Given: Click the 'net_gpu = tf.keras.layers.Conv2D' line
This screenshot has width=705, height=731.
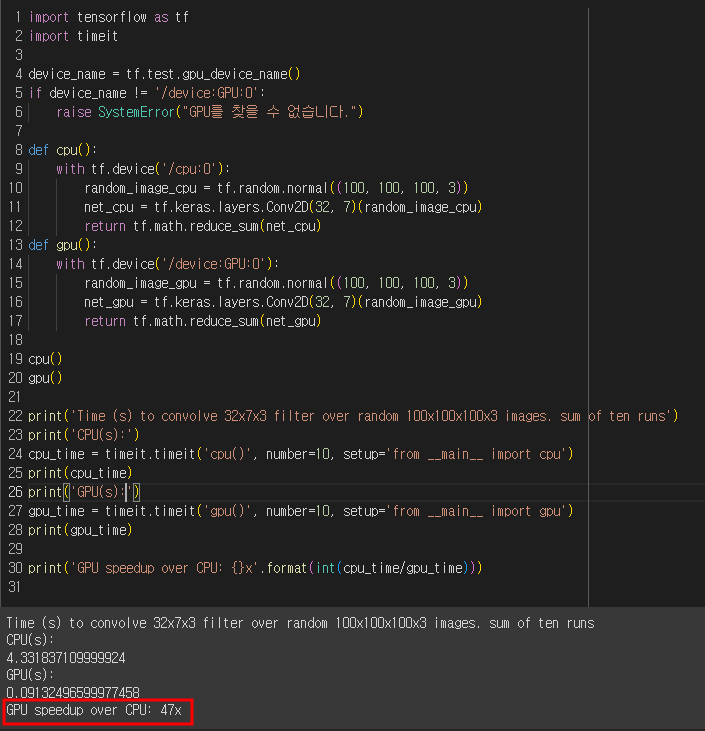Looking at the screenshot, I should [283, 303].
